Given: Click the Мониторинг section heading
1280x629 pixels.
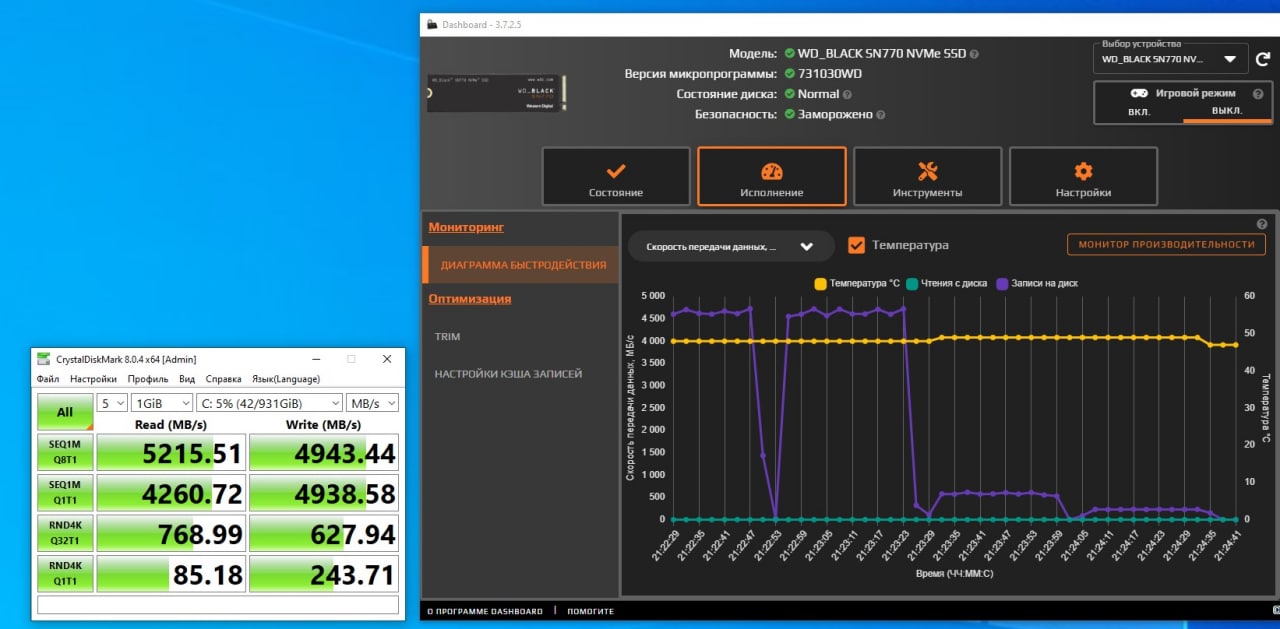Looking at the screenshot, I should 466,227.
